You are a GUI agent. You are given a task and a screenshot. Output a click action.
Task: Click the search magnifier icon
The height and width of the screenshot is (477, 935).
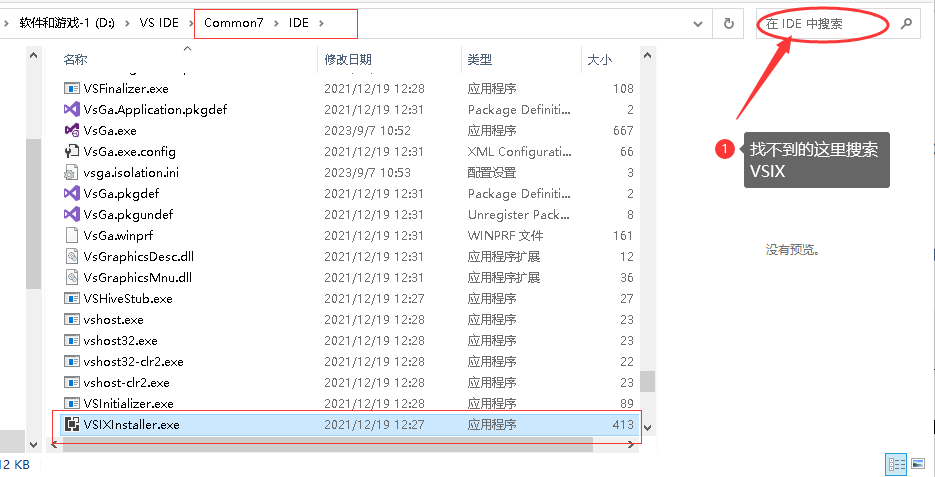pos(906,24)
